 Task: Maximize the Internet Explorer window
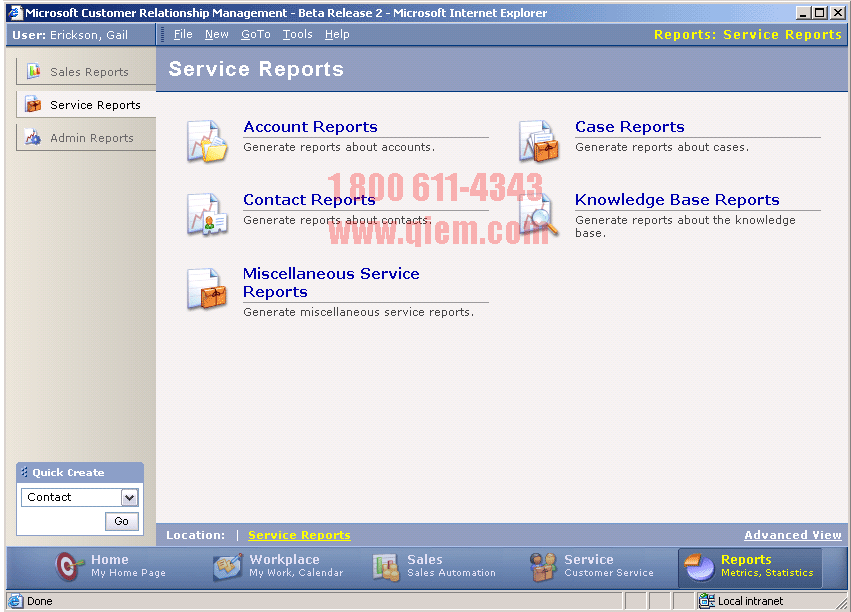[820, 12]
